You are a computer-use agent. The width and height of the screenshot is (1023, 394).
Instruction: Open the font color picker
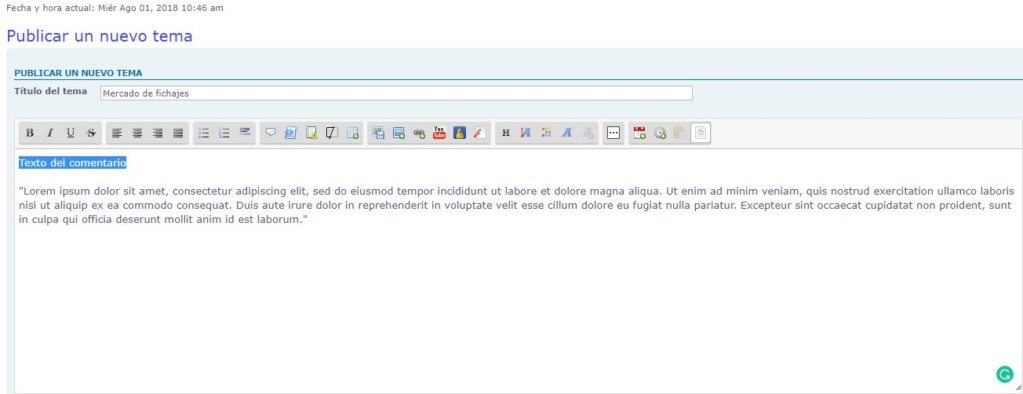547,133
